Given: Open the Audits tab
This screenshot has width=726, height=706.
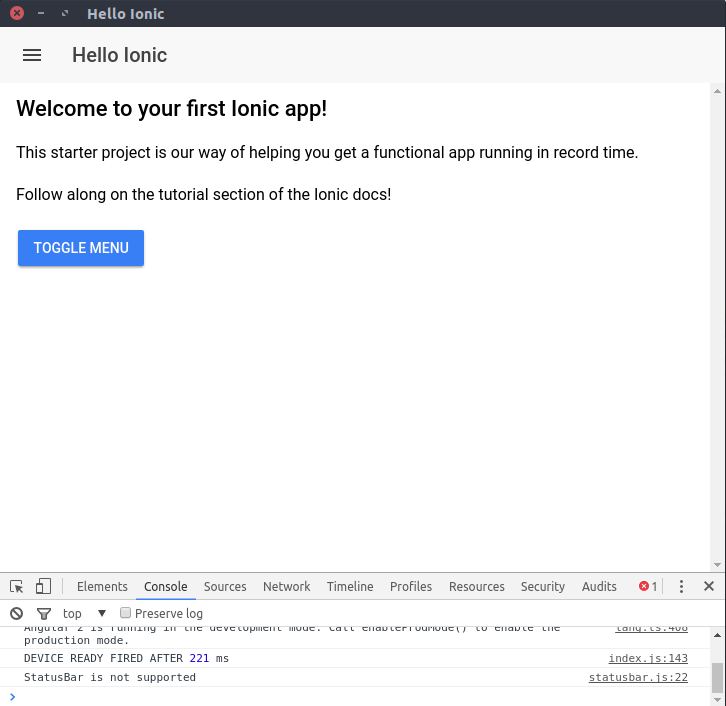Looking at the screenshot, I should pyautogui.click(x=599, y=587).
